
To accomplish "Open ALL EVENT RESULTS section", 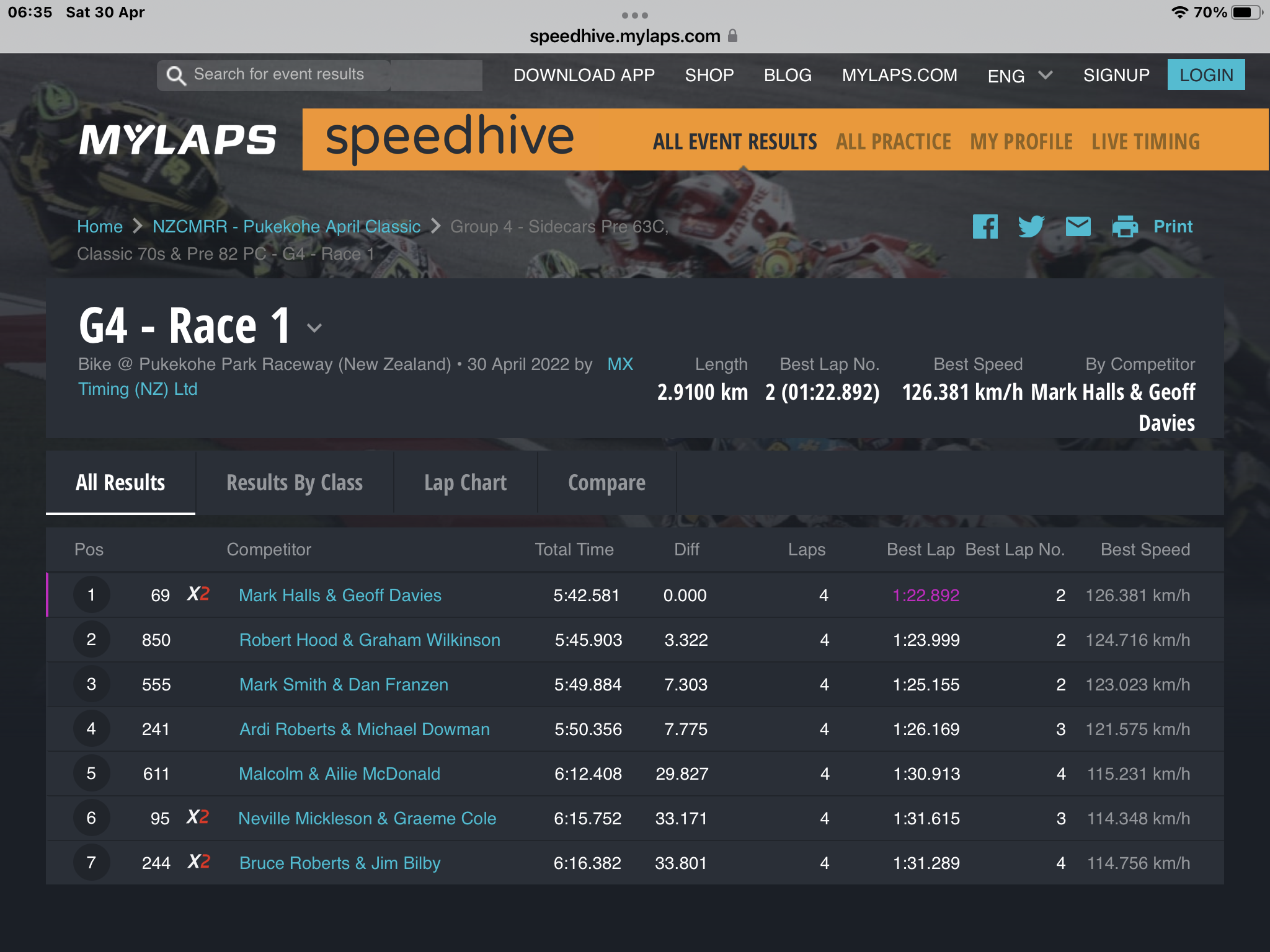I will point(735,142).
